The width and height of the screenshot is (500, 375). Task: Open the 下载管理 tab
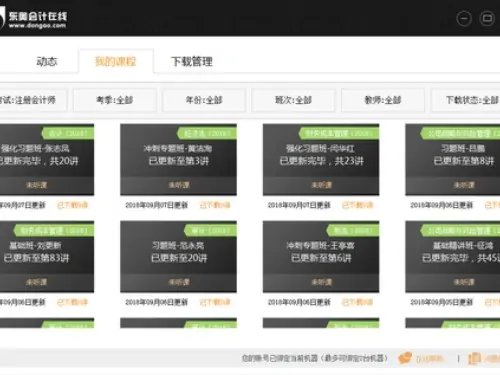(192, 62)
